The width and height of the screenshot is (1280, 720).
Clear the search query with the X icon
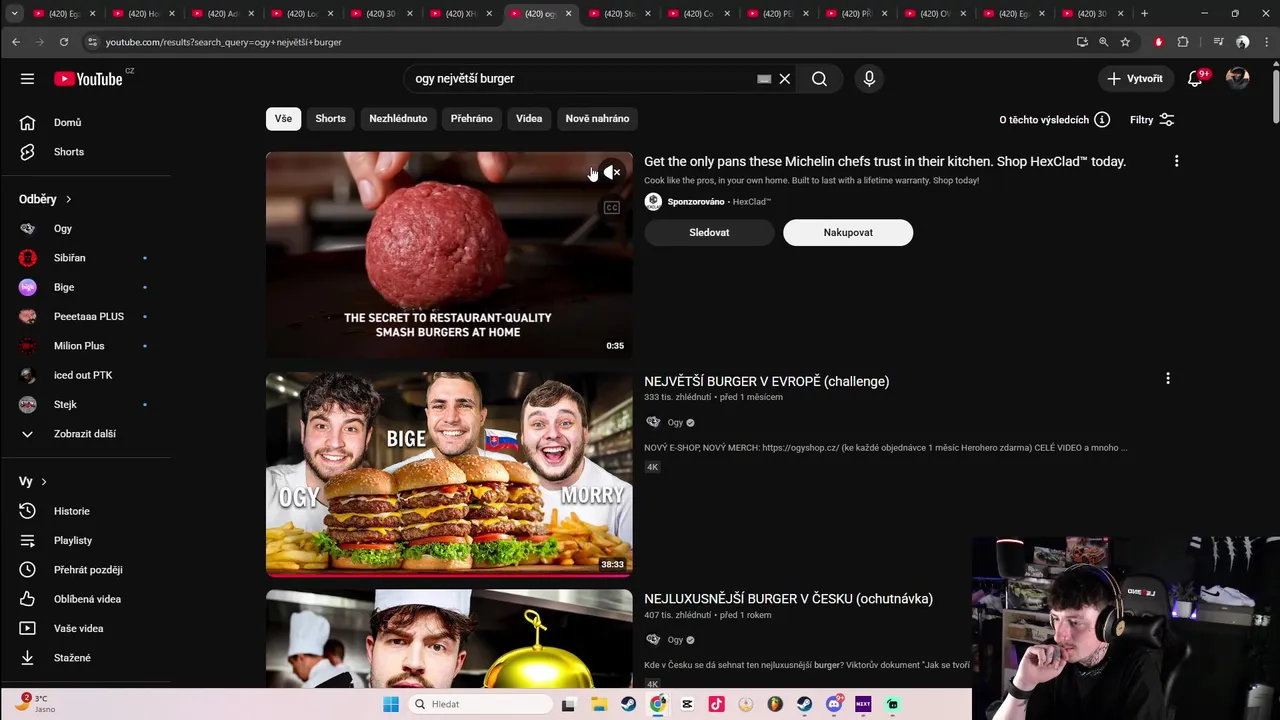[785, 79]
